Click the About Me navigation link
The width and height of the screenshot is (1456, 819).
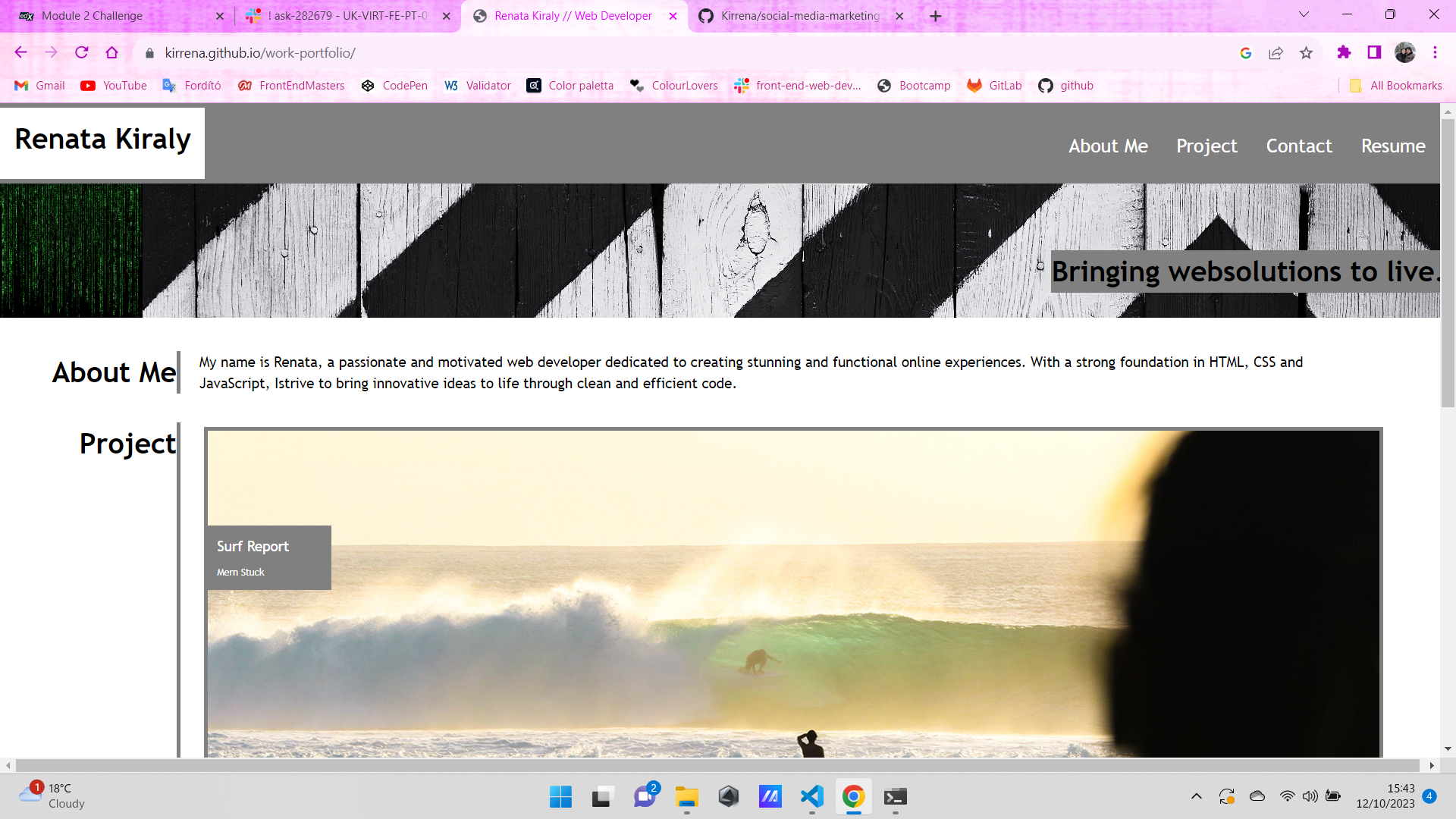click(x=1108, y=146)
